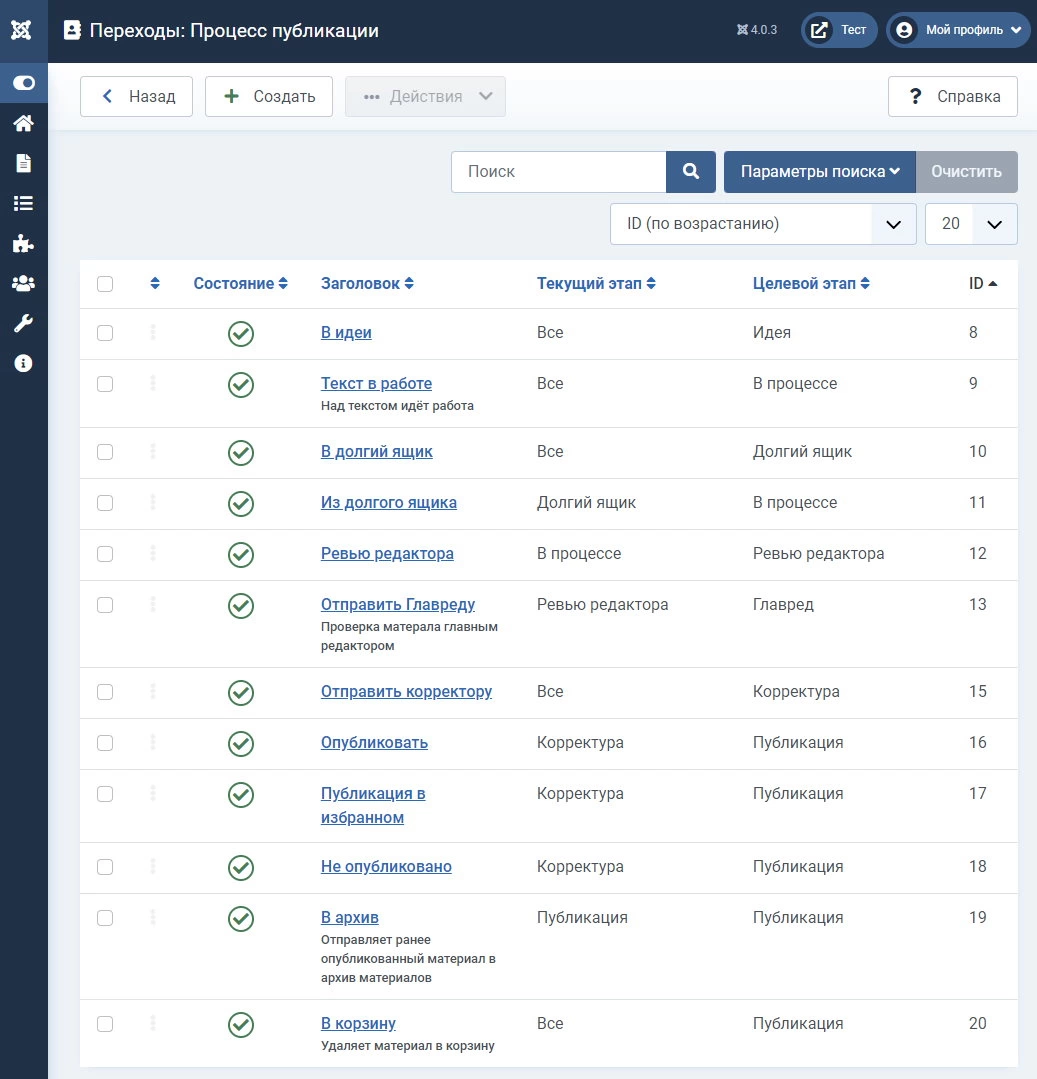The height and width of the screenshot is (1079, 1037).
Task: Click the Создать new transition button
Action: 269,96
